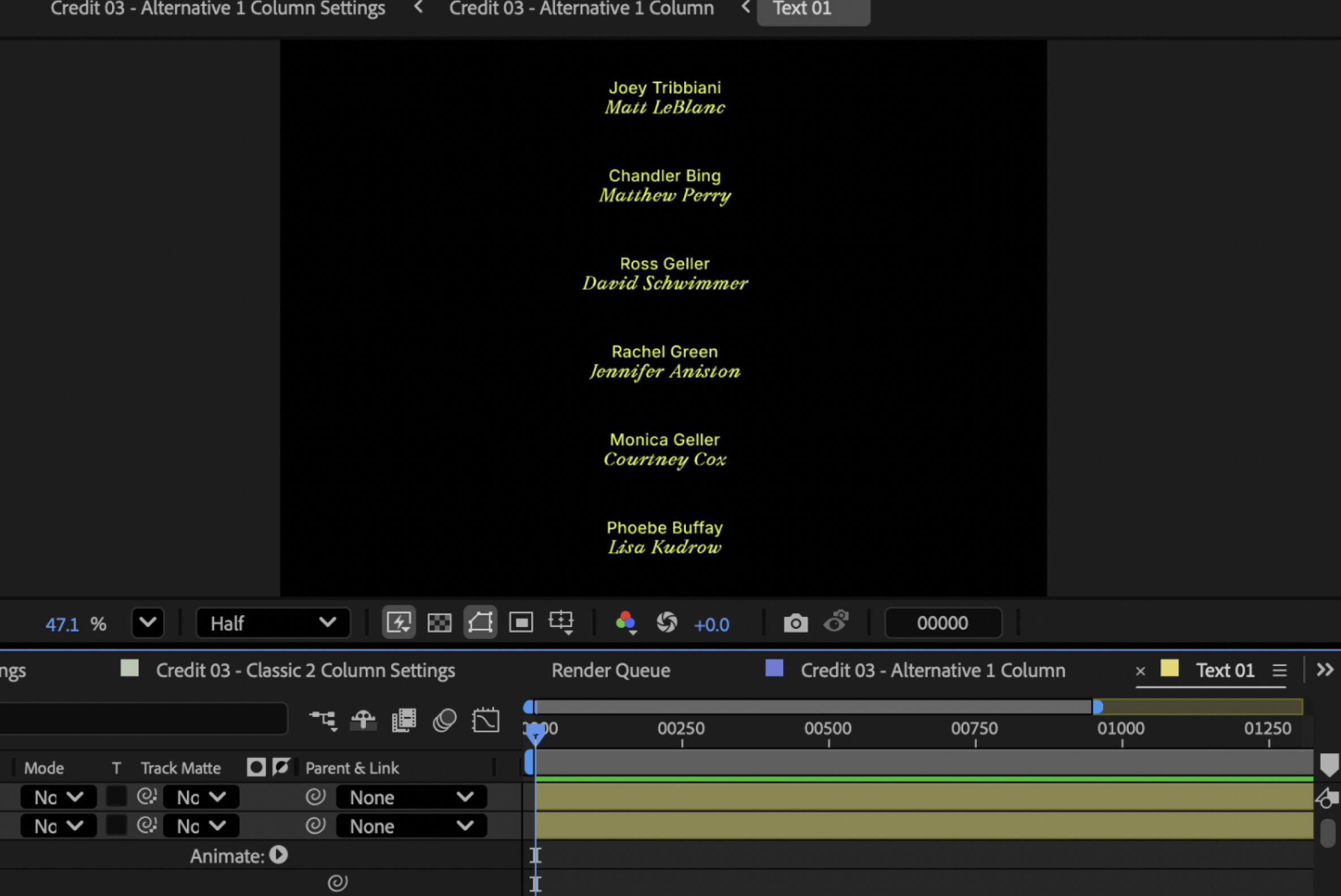Open the Render Queue tab
Image resolution: width=1341 pixels, height=896 pixels.
click(x=611, y=670)
